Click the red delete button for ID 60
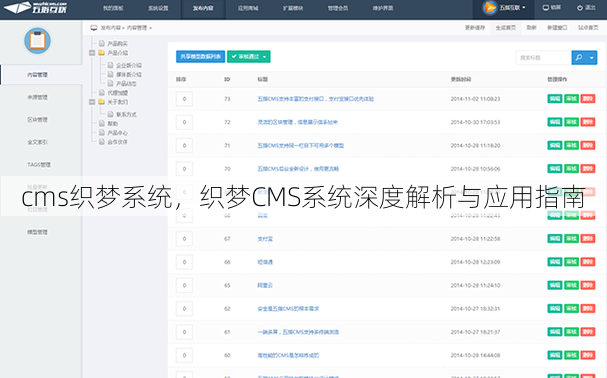The width and height of the screenshot is (607, 378). tap(588, 355)
